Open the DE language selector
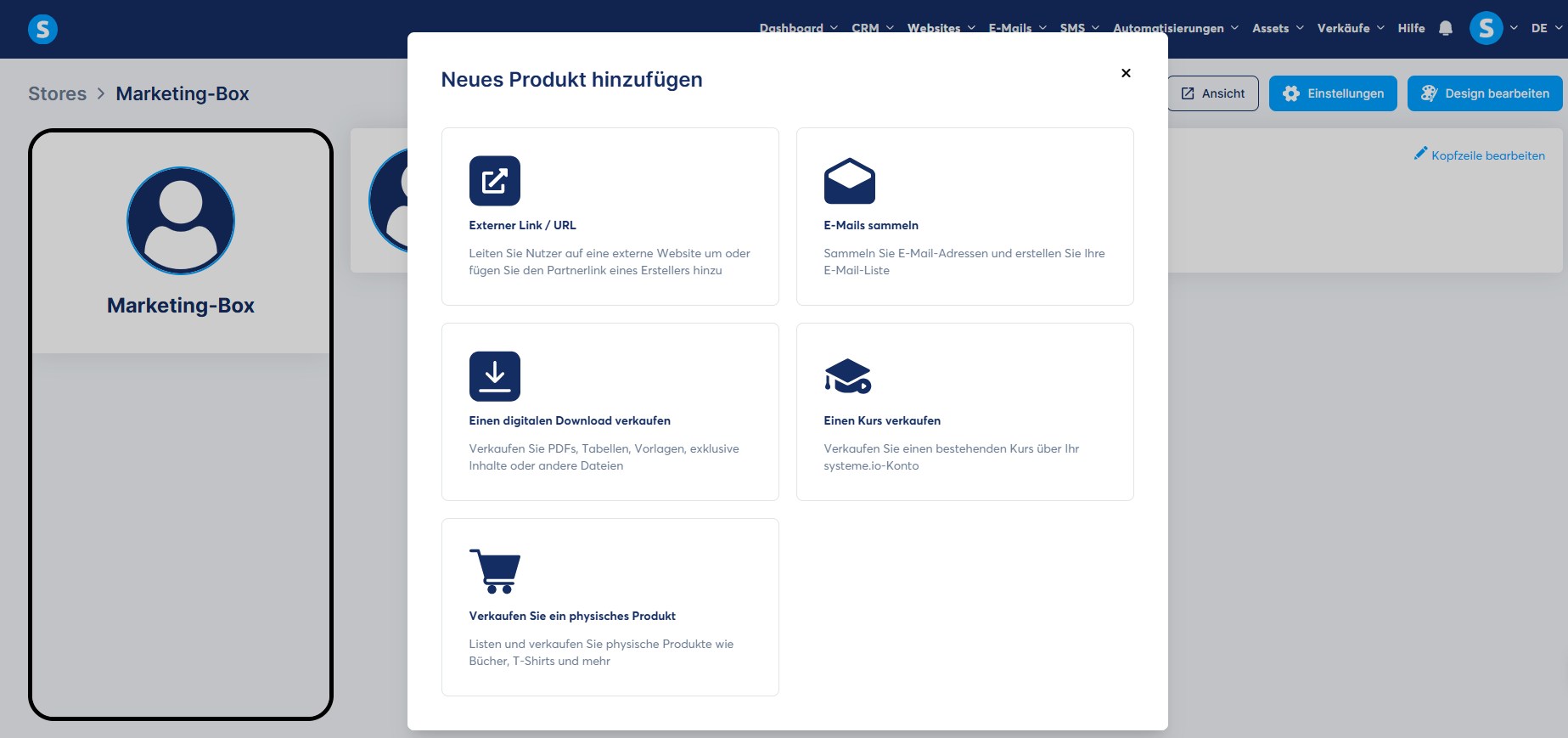This screenshot has width=1568, height=738. click(1547, 28)
